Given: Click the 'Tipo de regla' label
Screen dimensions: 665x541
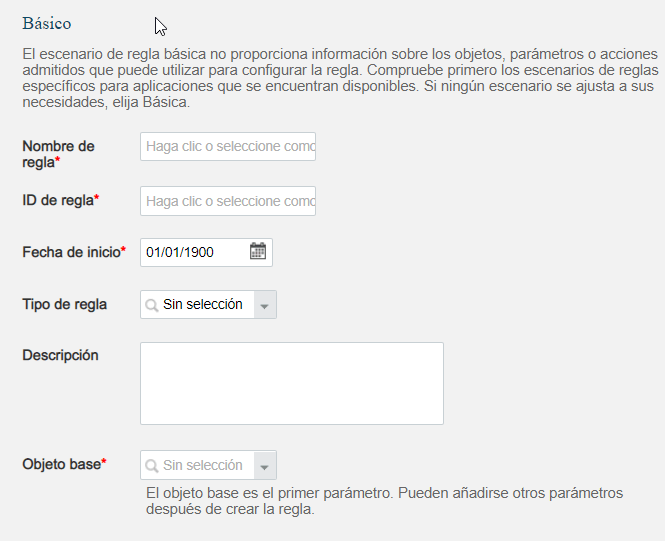Looking at the screenshot, I should click(x=64, y=304).
